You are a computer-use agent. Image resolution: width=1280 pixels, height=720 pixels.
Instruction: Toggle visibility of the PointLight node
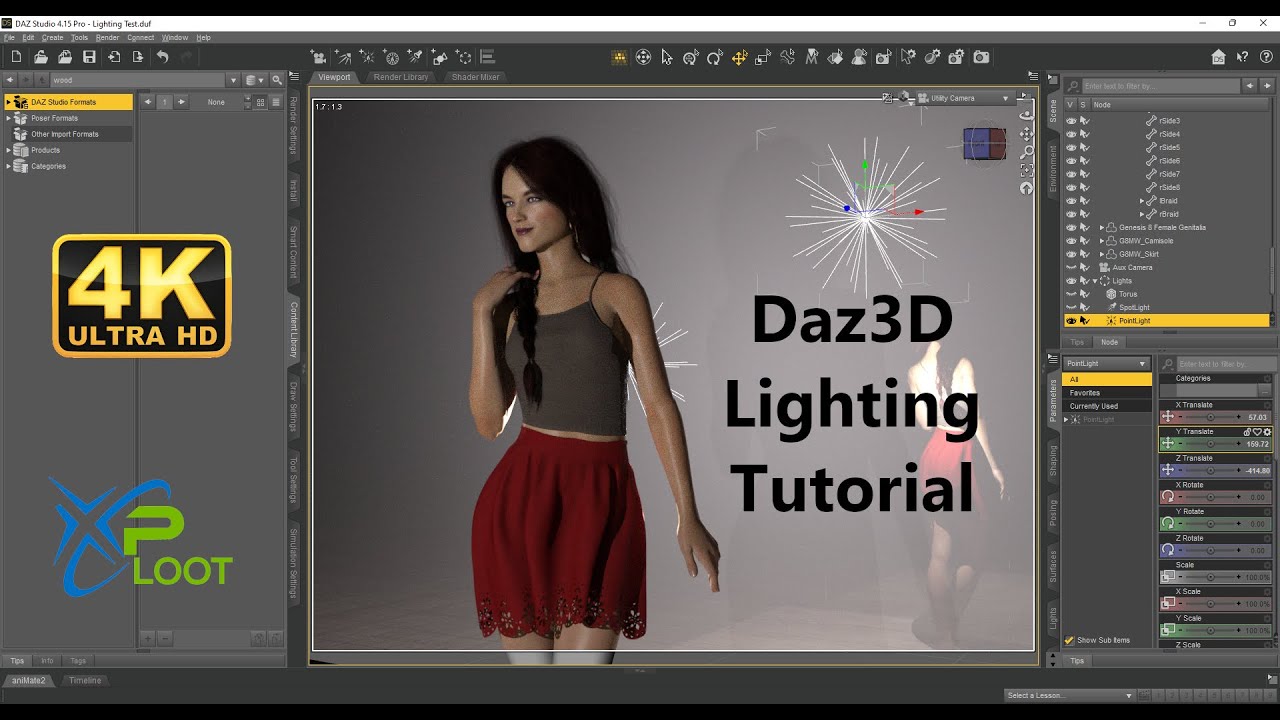click(1071, 321)
